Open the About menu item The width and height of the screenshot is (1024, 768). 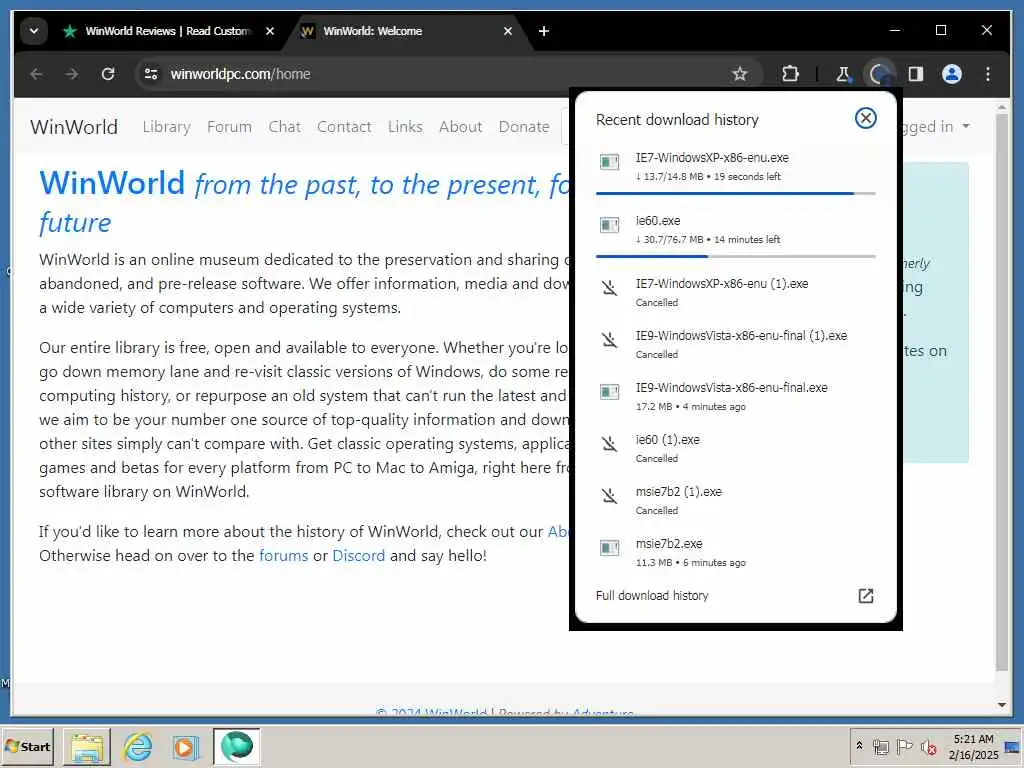tap(460, 127)
